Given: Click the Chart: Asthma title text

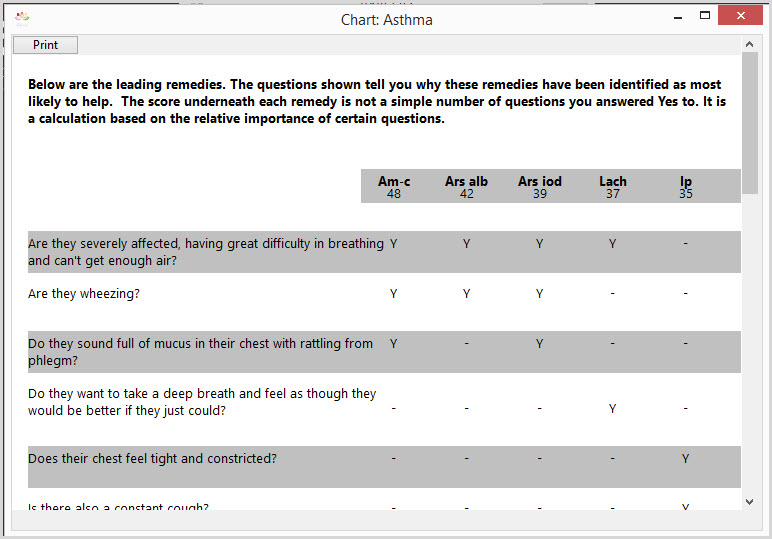Looking at the screenshot, I should (x=386, y=20).
